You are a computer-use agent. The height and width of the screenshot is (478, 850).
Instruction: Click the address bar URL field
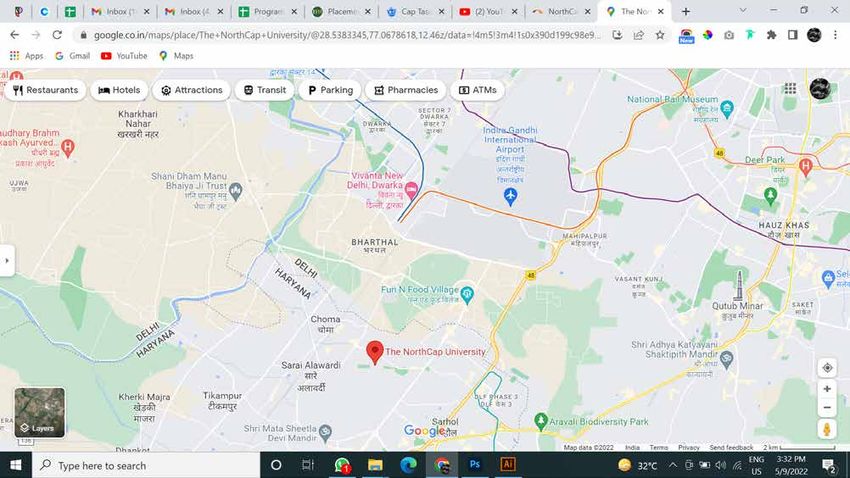pos(347,35)
